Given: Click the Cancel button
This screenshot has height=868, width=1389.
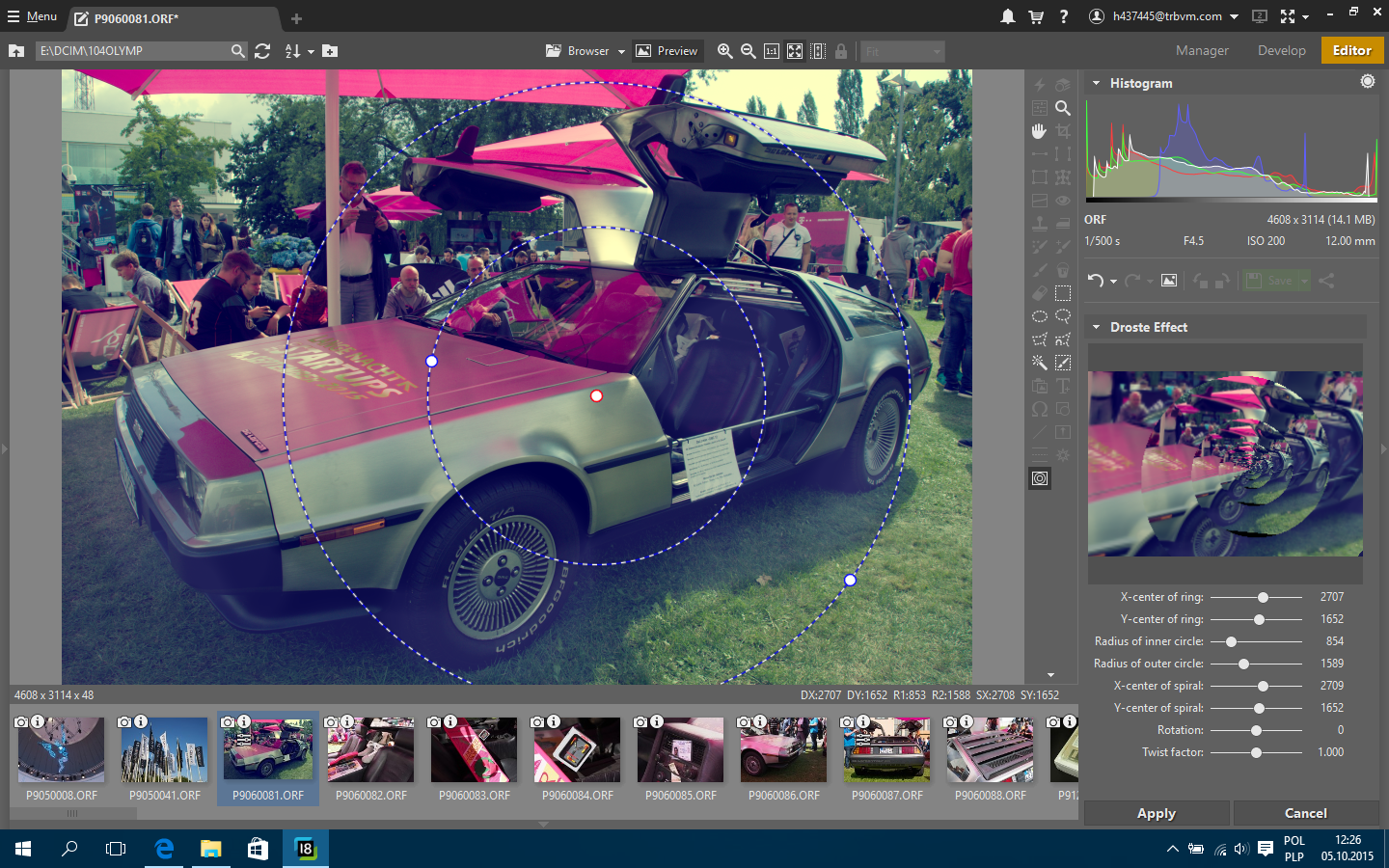Looking at the screenshot, I should click(1306, 813).
